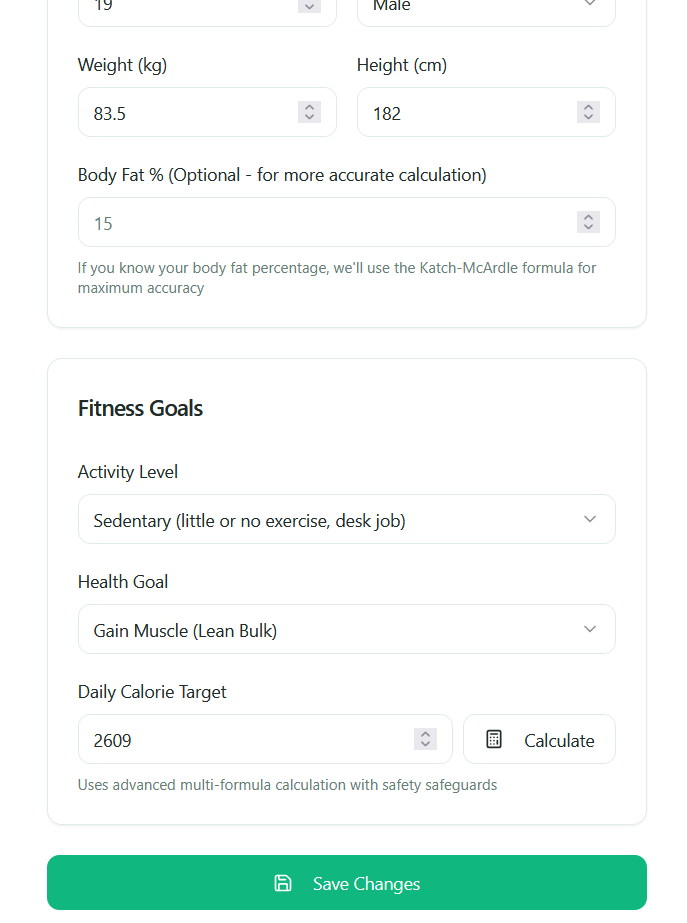
Task: Click the down stepper arrow on Weight
Action: pos(309,117)
